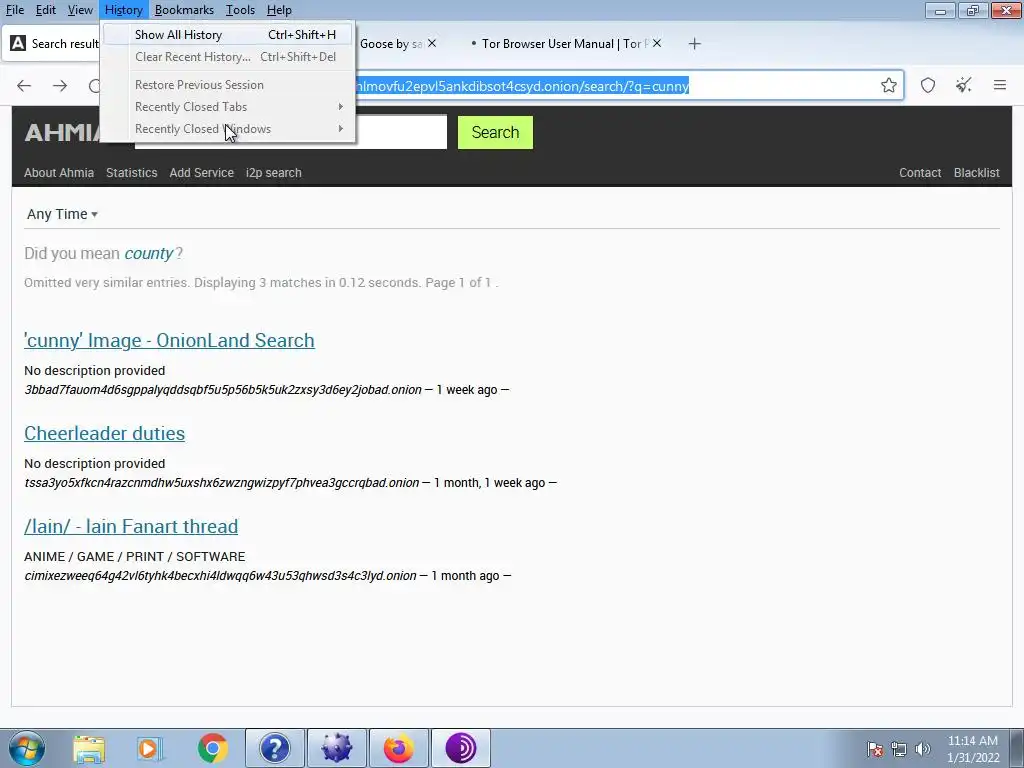
Task: Click the green Search button
Action: 495,133
